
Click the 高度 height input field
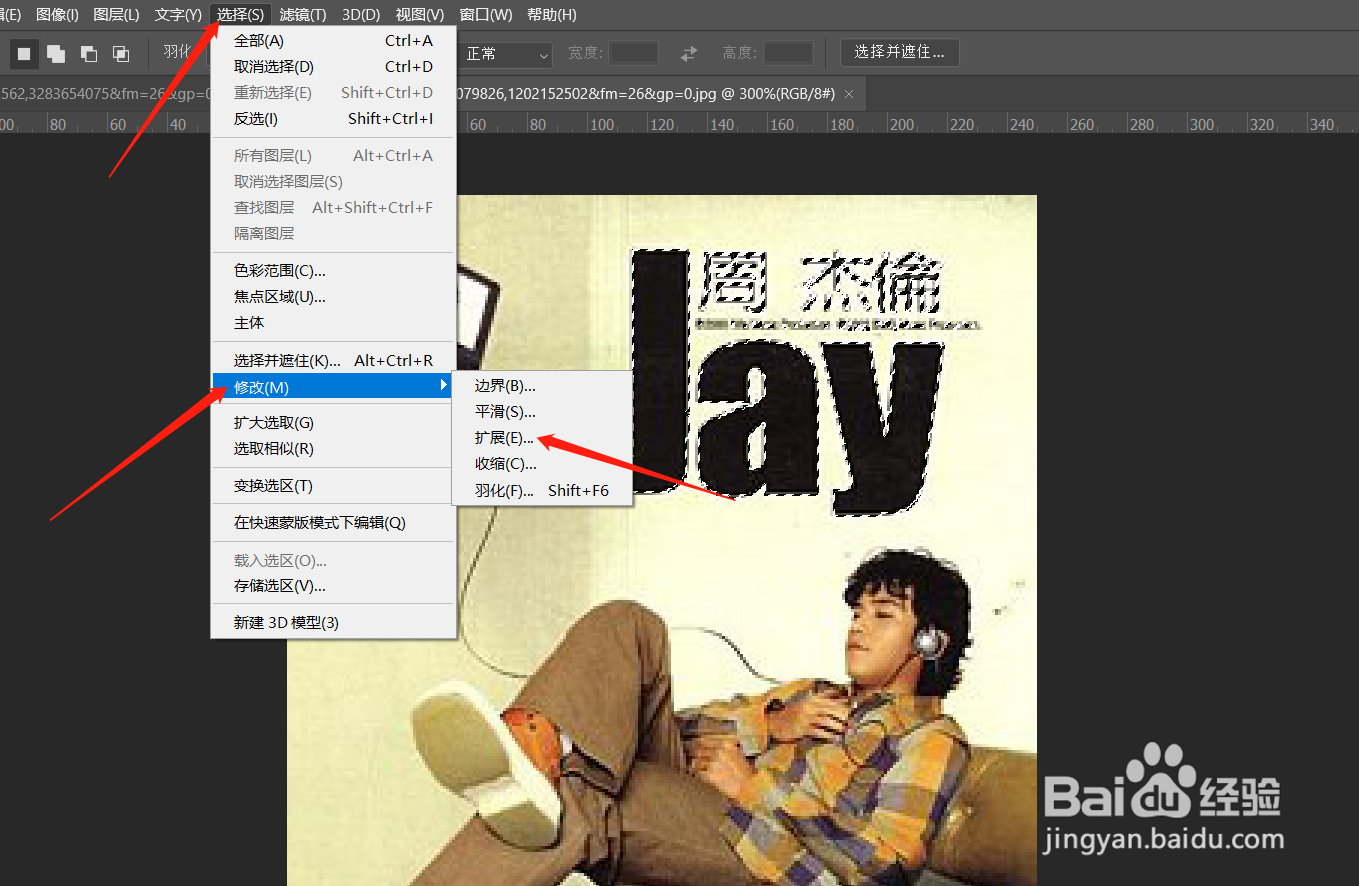pyautogui.click(x=788, y=53)
